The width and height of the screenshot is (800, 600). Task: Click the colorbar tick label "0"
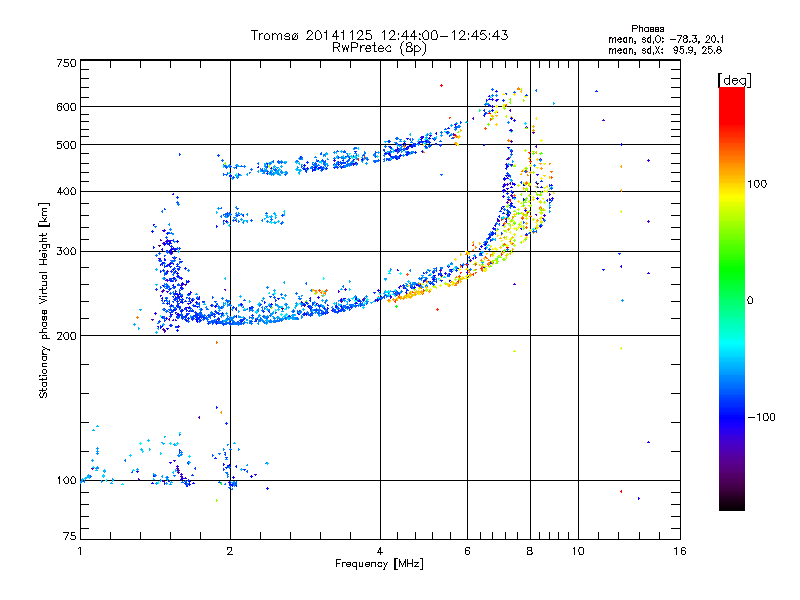(x=750, y=301)
